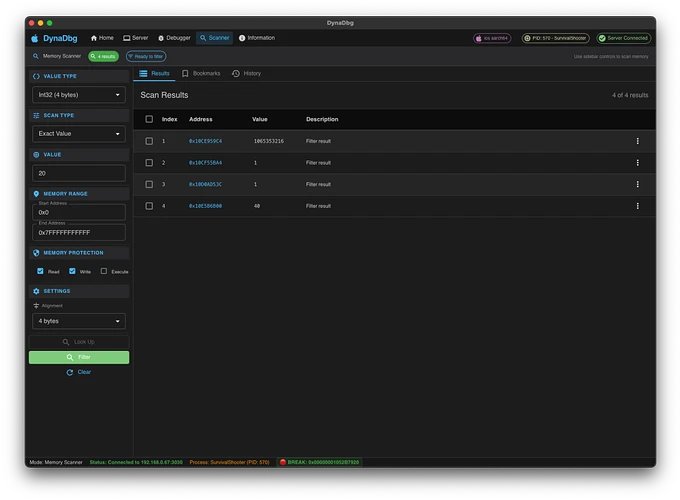Click the End Address input field
680x500 pixels.
click(79, 232)
